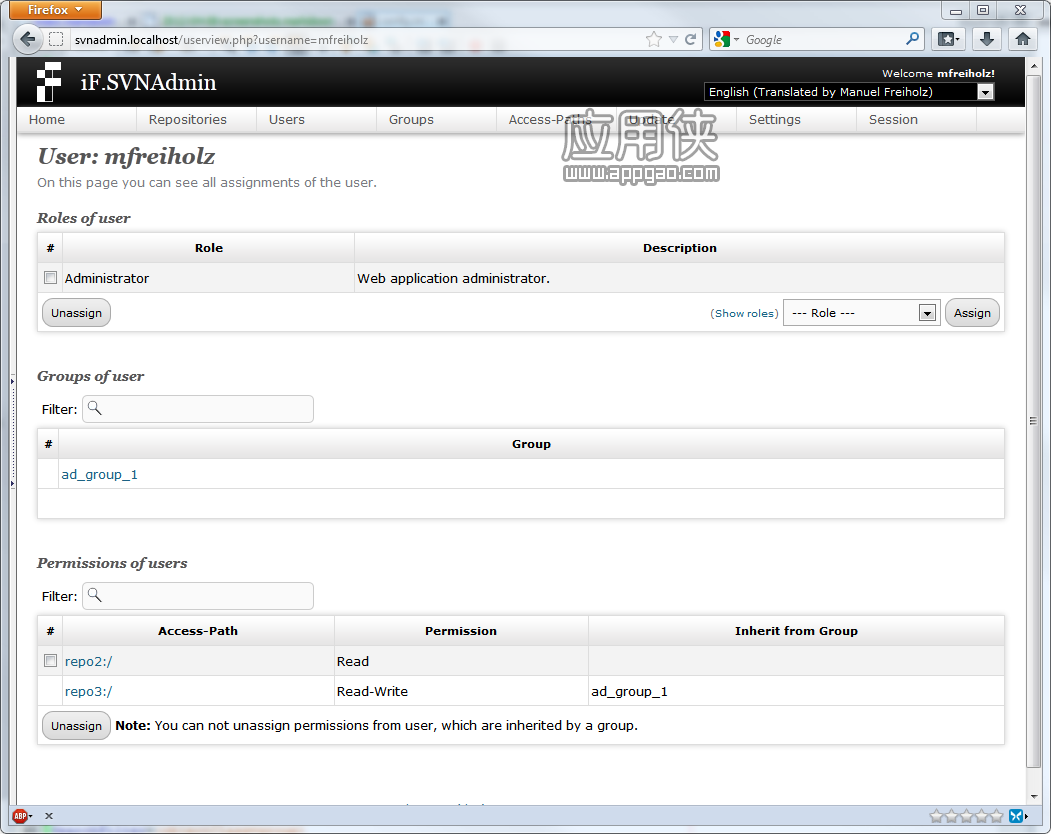This screenshot has width=1051, height=834.
Task: Open the Adblock Plus icon in the status bar
Action: 21,816
